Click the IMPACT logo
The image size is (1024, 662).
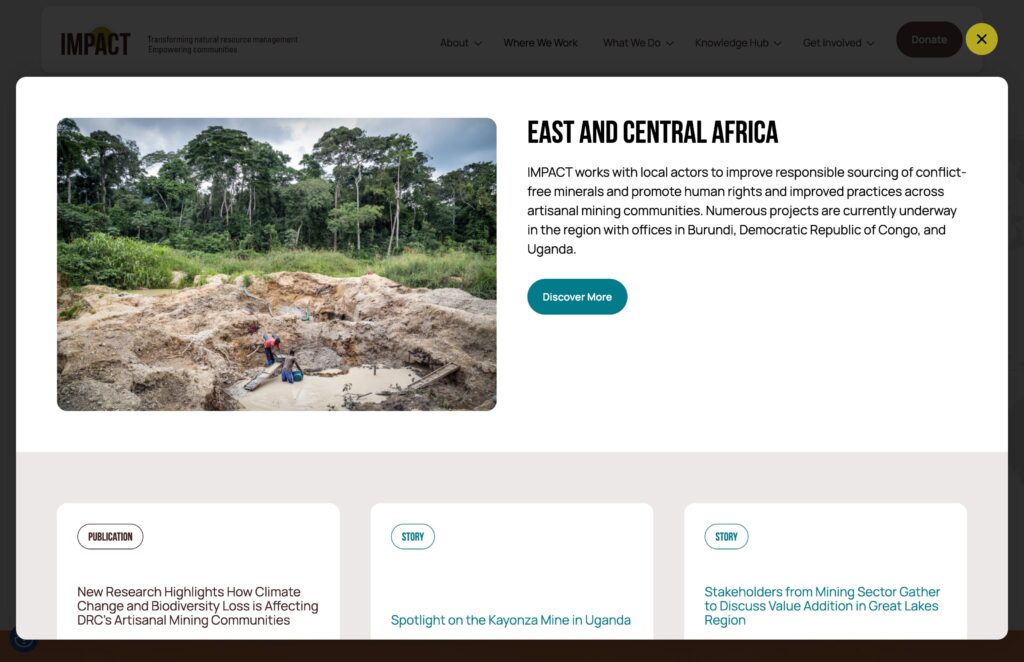95,43
